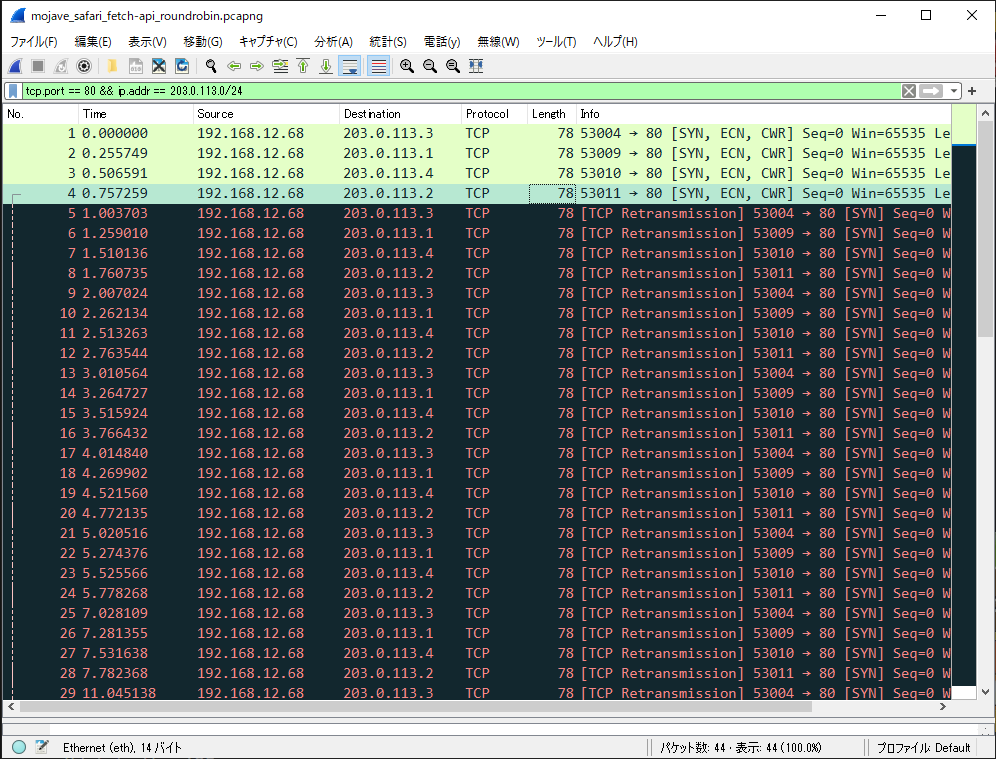Click the restart capture icon
Viewport: 996px width, 759px height.
tap(61, 66)
